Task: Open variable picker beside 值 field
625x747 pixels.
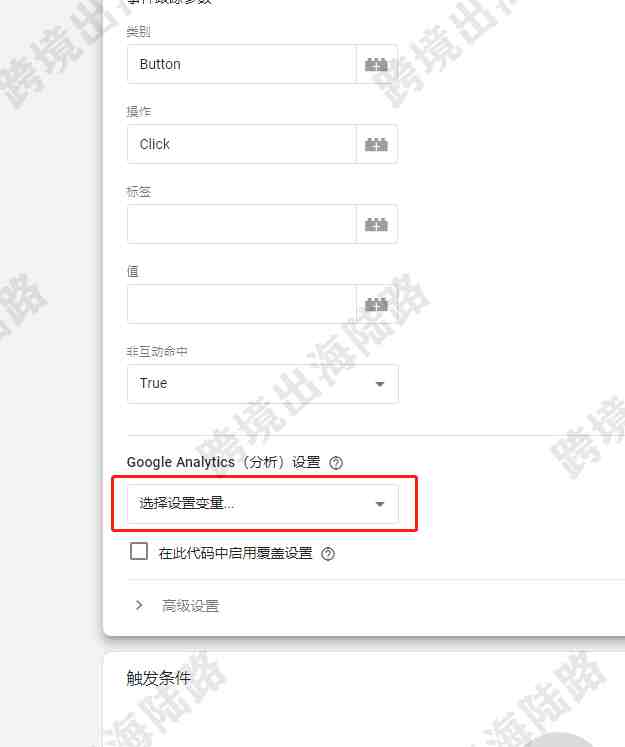Action: tap(376, 304)
